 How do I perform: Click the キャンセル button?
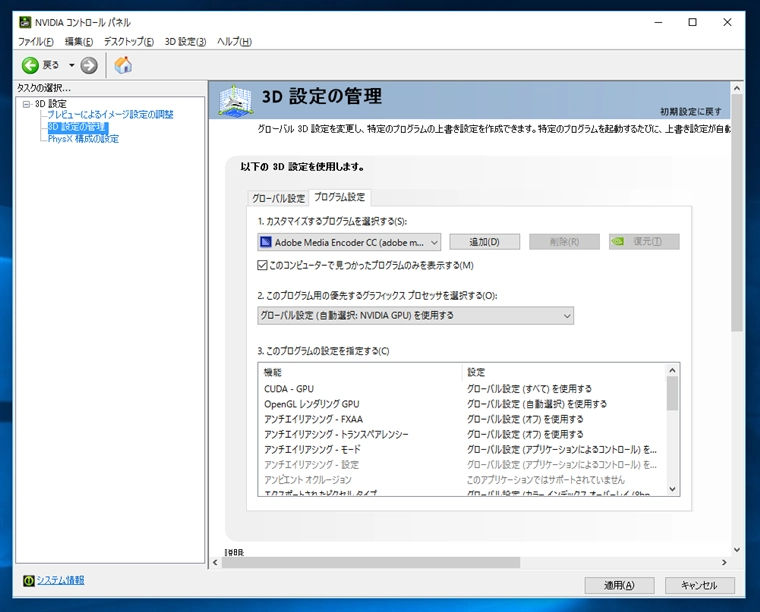699,585
